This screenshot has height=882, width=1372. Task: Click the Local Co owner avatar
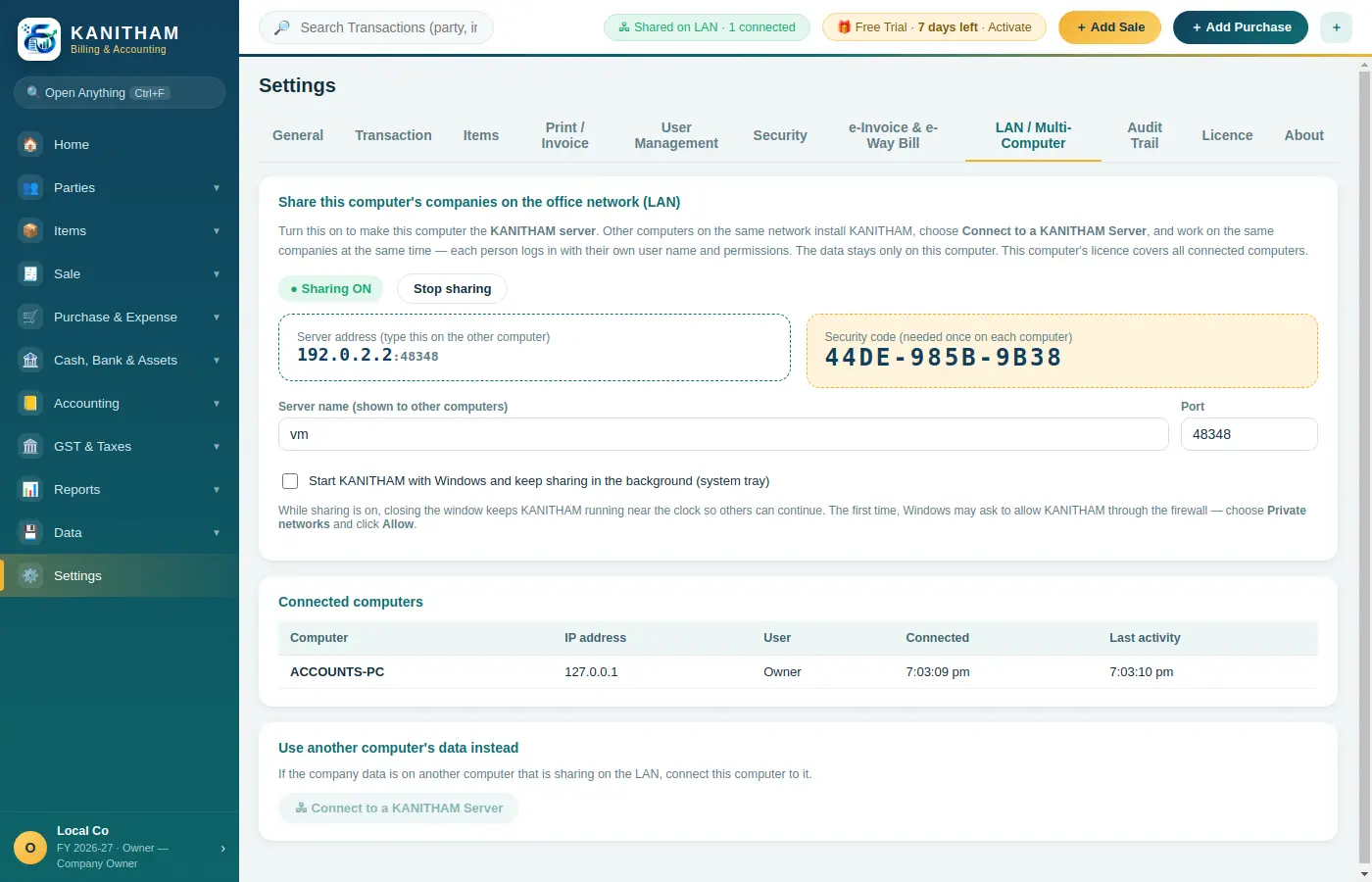[30, 848]
